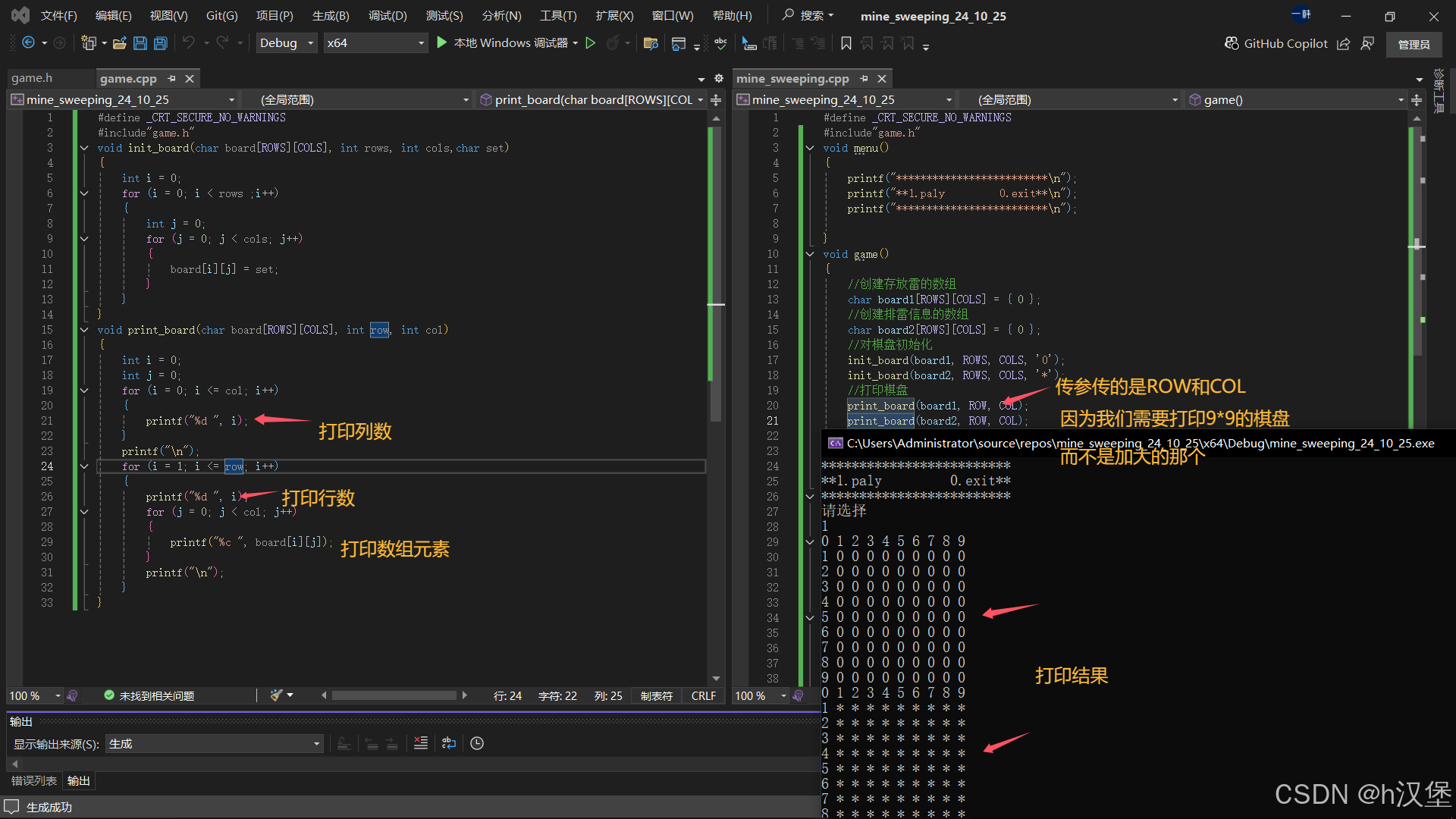
Task: Switch to 错误列表 panel tab
Action: coord(34,780)
